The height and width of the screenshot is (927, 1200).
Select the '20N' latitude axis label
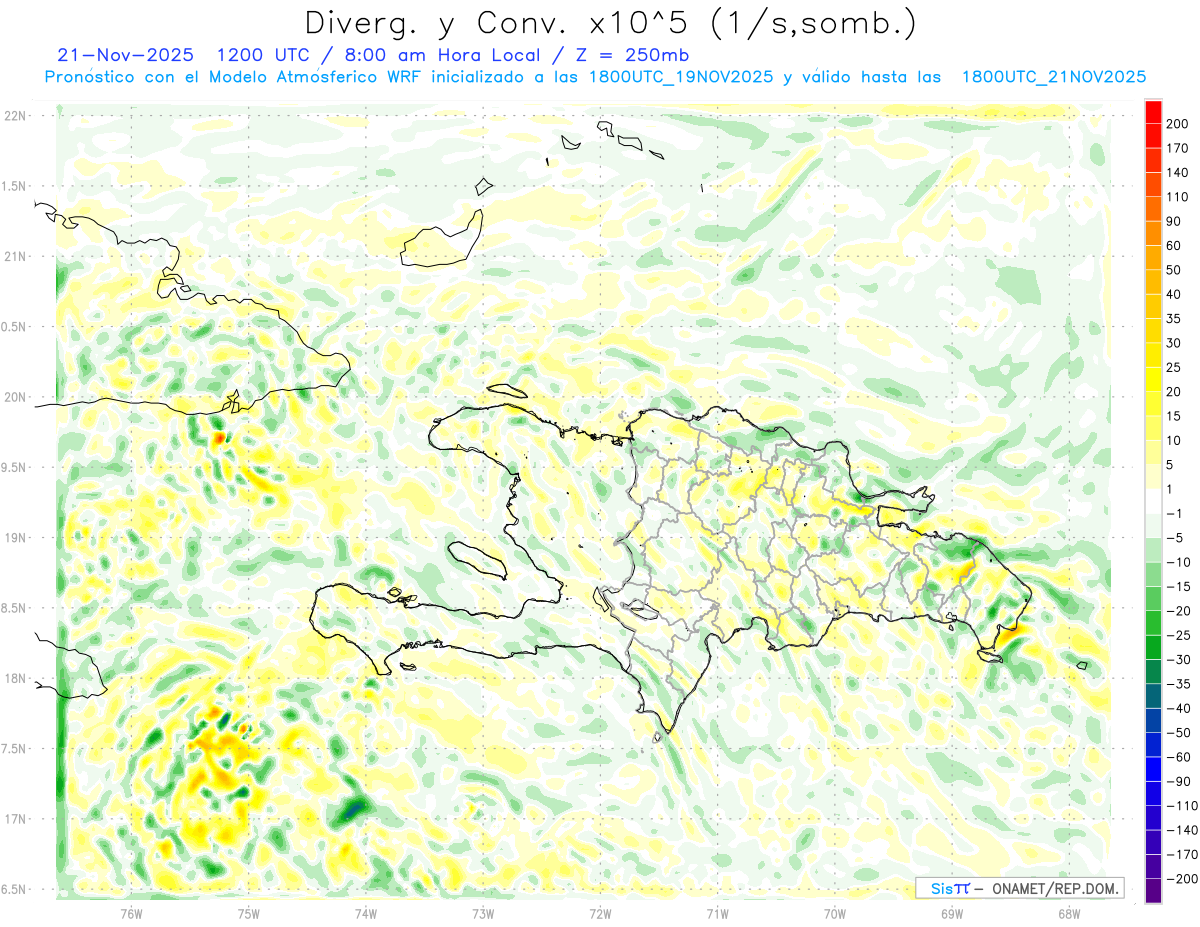pos(14,397)
